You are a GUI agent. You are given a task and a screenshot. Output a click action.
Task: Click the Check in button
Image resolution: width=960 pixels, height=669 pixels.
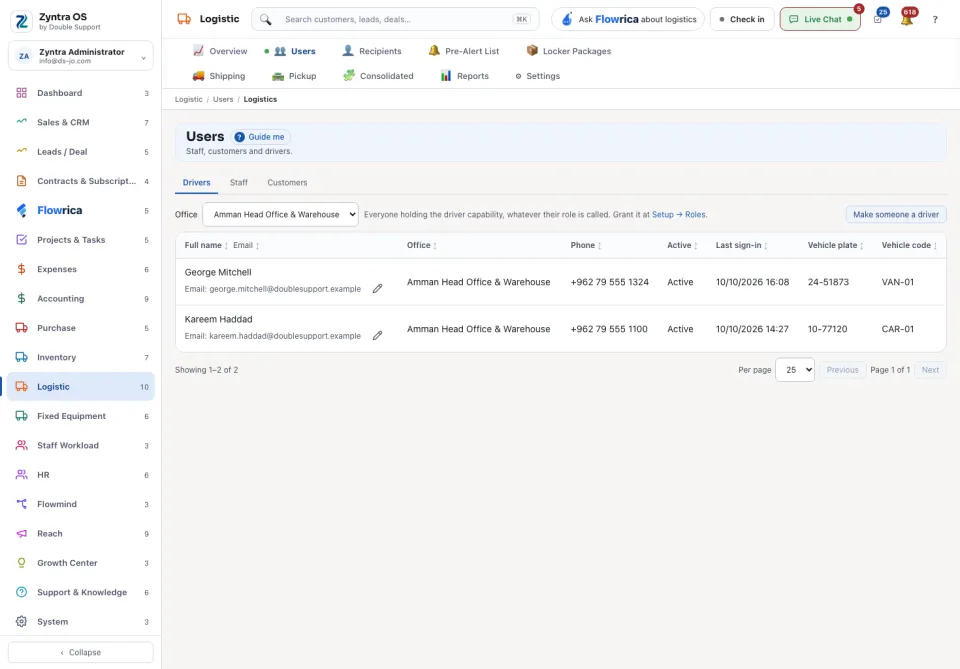click(x=742, y=19)
